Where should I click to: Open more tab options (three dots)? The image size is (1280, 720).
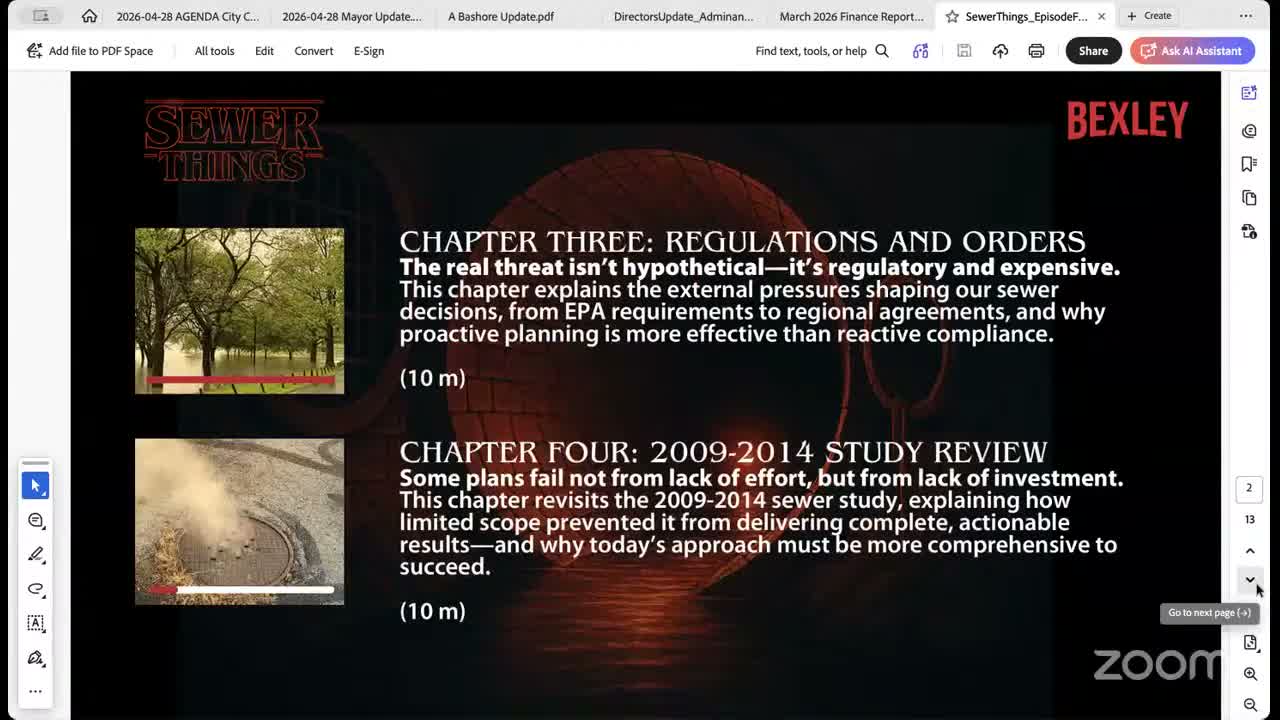tap(1246, 16)
